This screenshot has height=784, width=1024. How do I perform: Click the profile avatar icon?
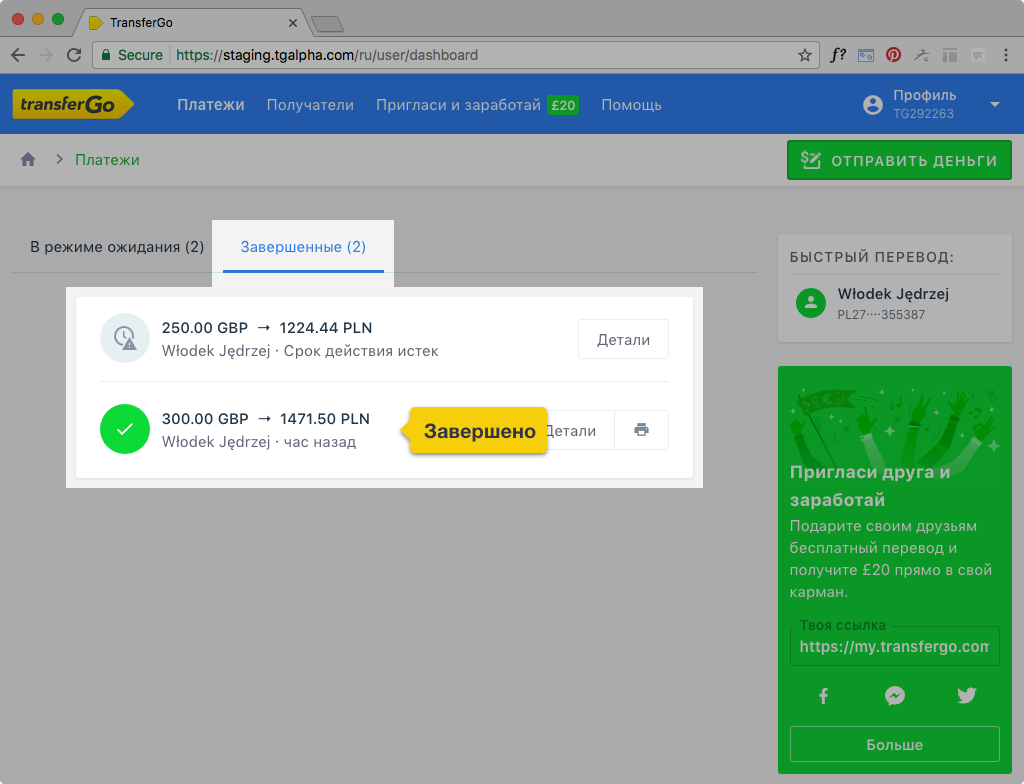click(872, 105)
